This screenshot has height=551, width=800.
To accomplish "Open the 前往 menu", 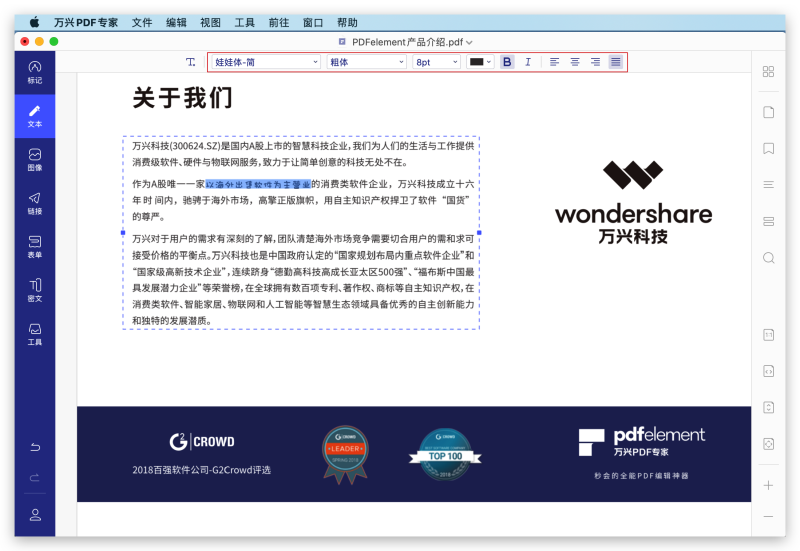I will 279,22.
